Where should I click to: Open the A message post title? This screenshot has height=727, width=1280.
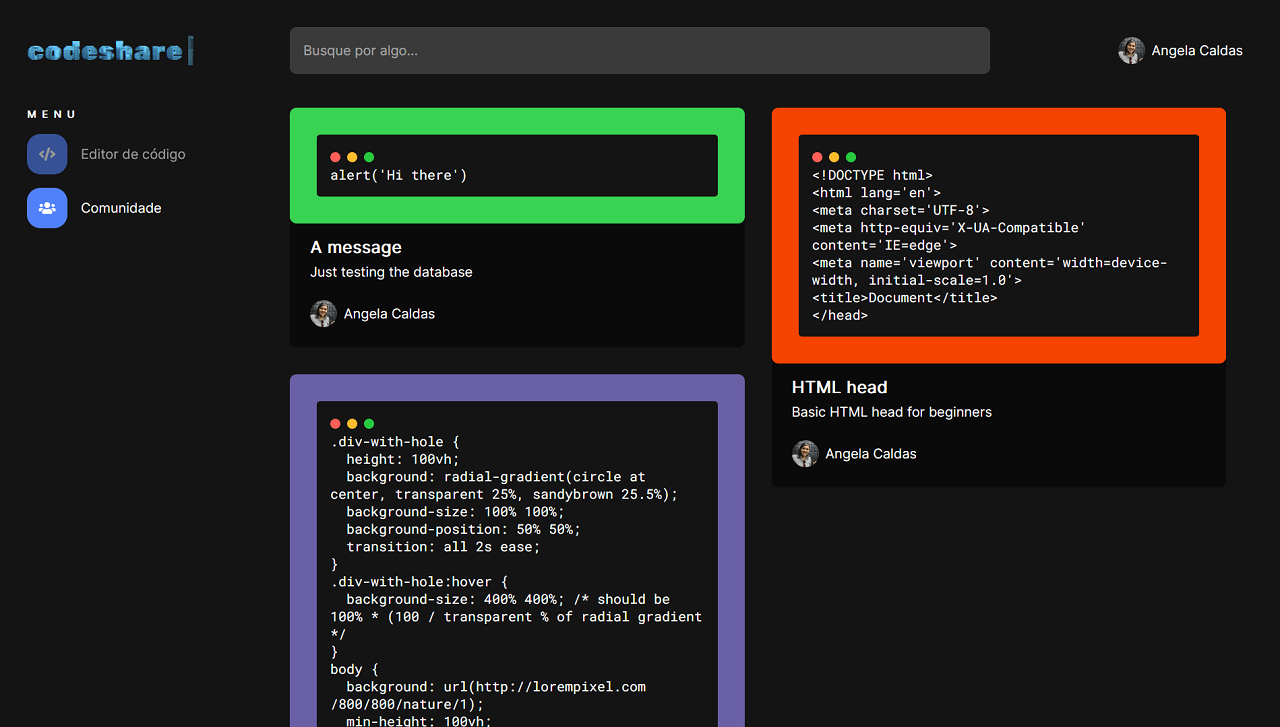coord(356,247)
